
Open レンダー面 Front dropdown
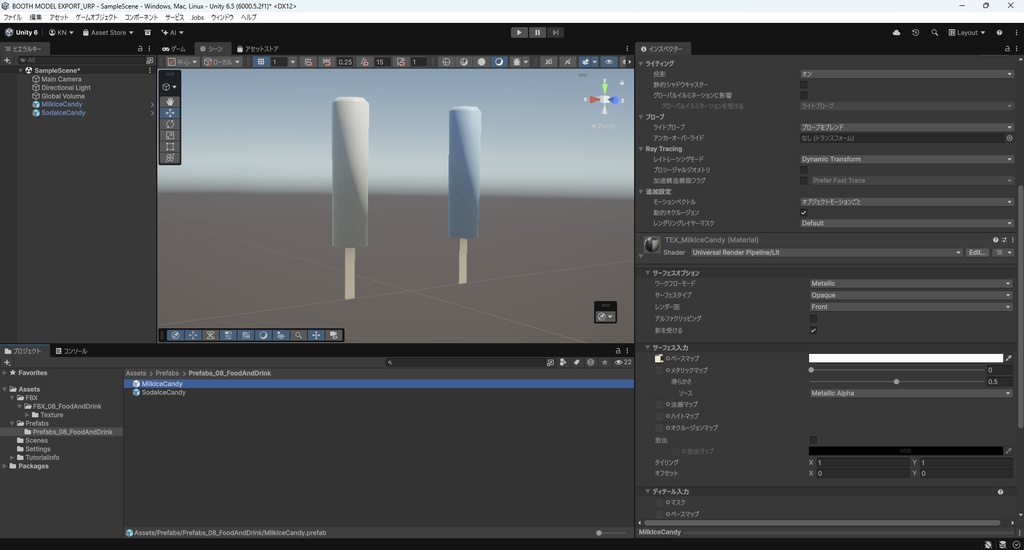tap(910, 307)
